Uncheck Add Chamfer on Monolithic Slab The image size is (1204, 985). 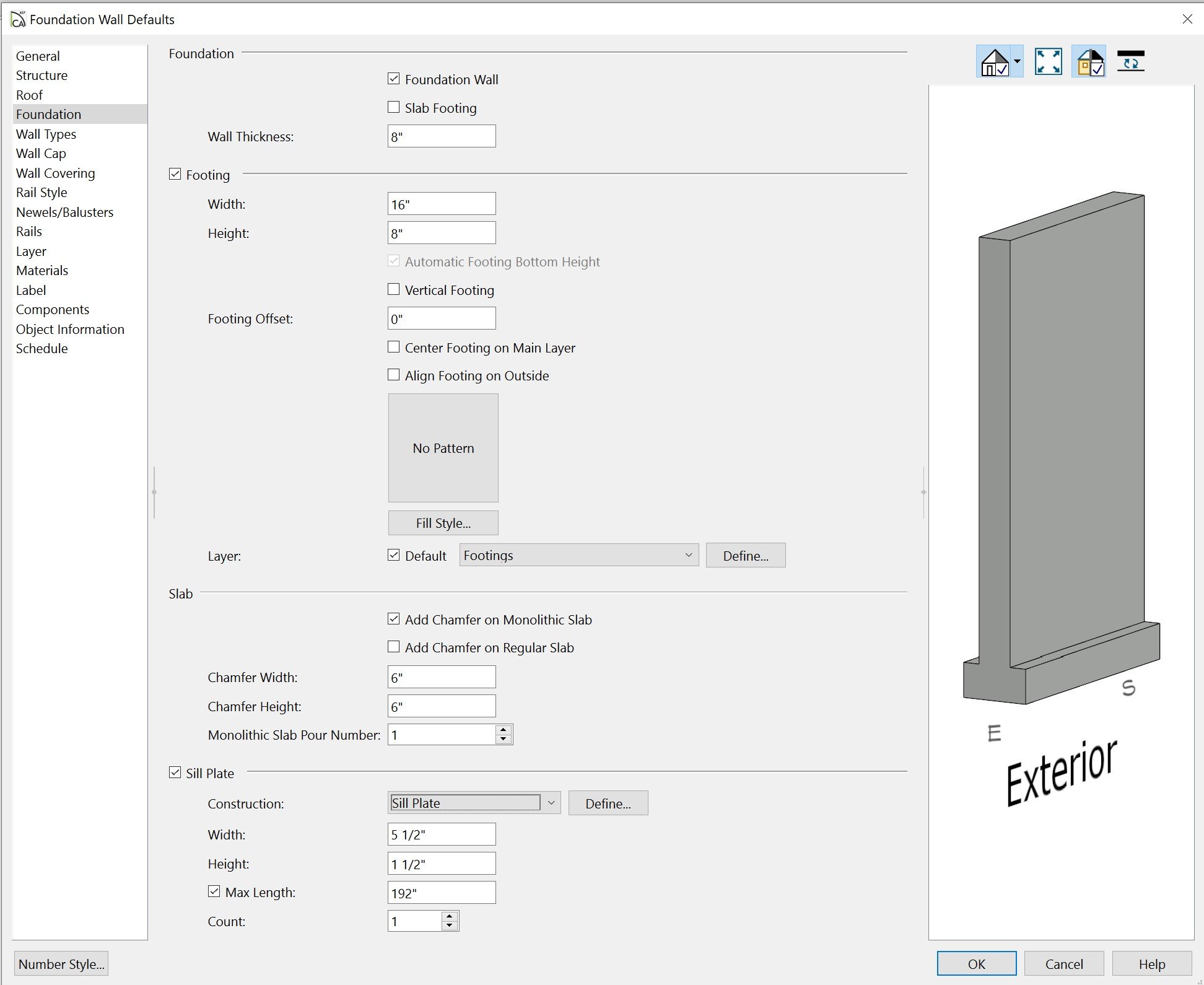393,619
